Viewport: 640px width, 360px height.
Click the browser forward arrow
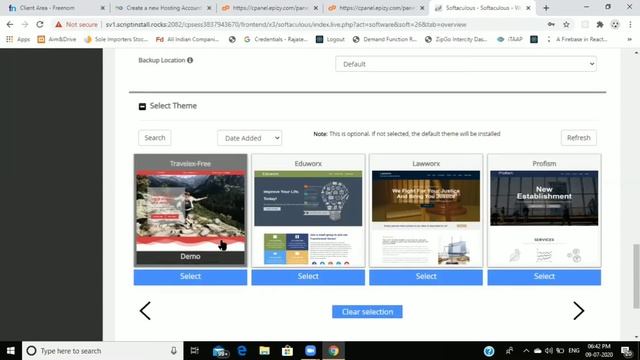tap(25, 24)
